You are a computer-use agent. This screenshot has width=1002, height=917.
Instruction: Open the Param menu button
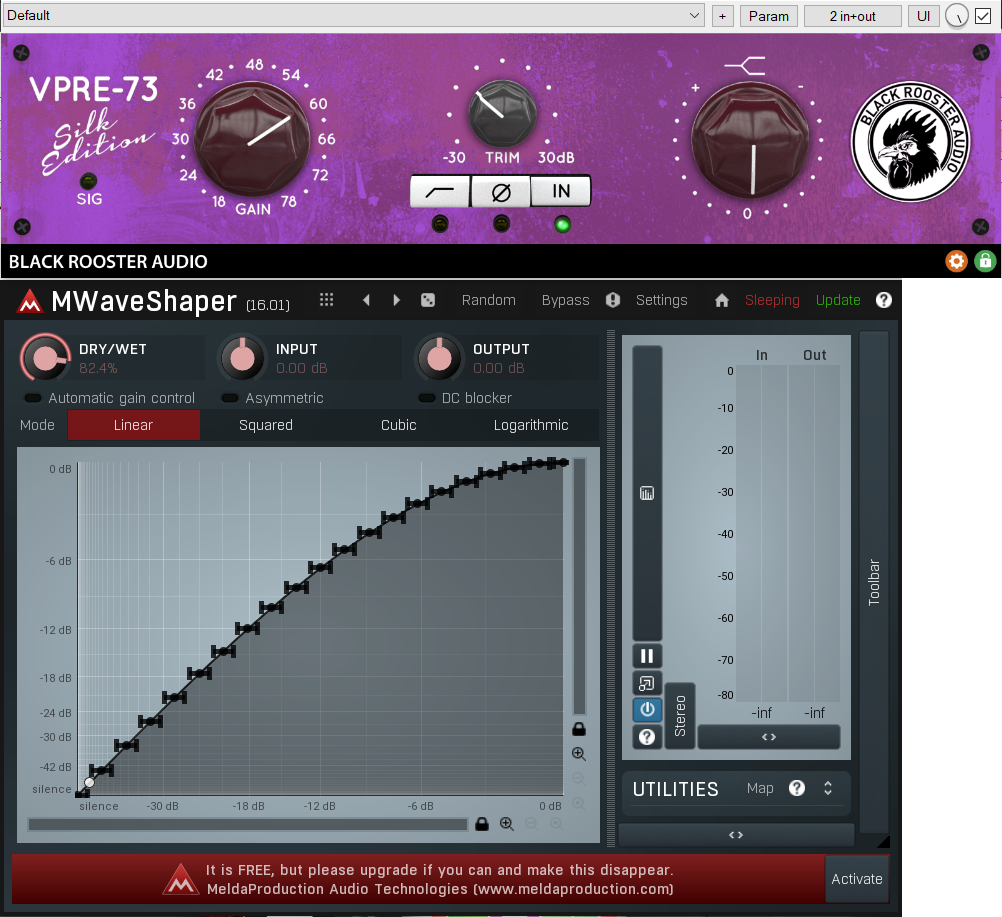click(769, 16)
